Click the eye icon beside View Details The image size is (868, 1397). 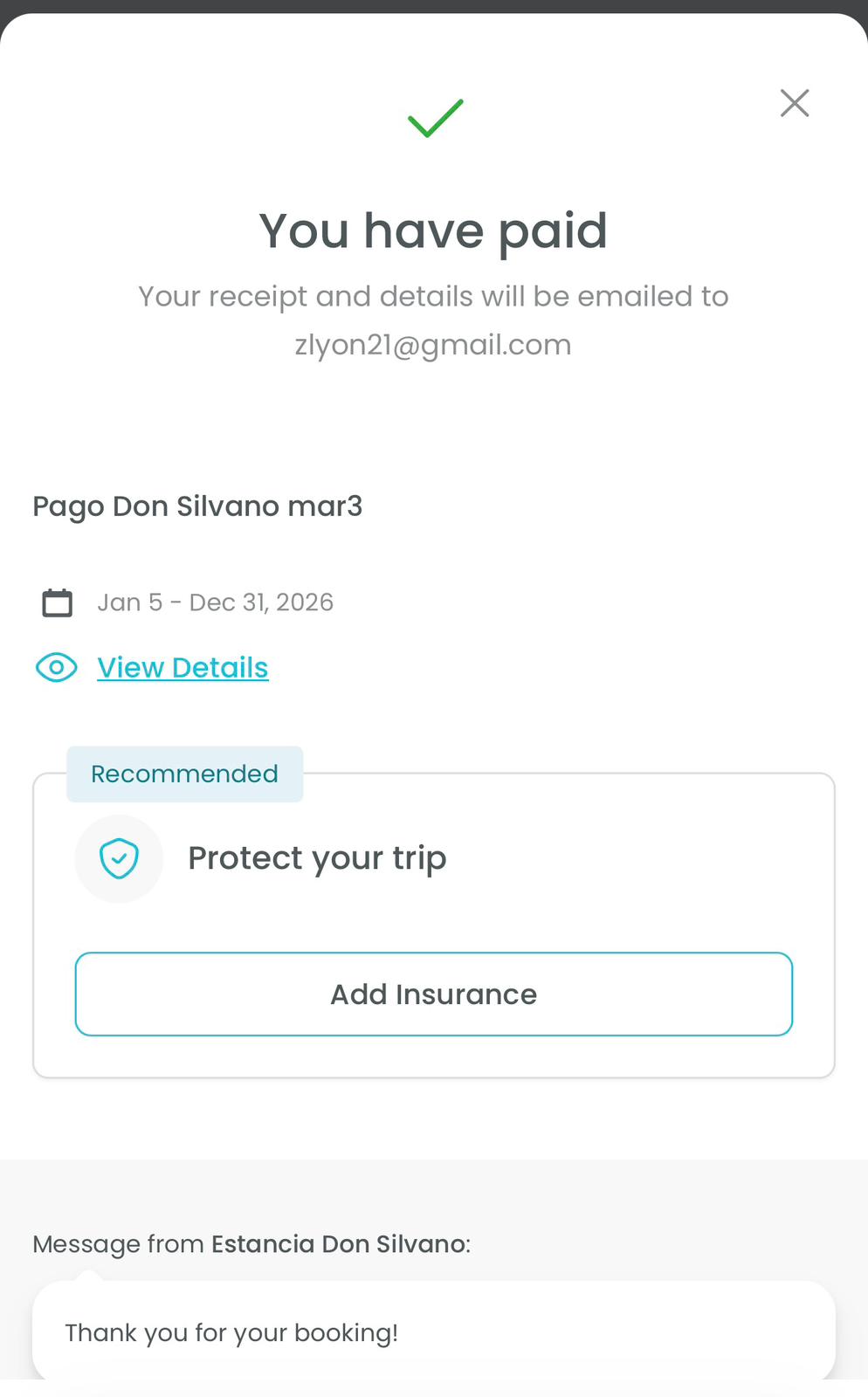(57, 668)
